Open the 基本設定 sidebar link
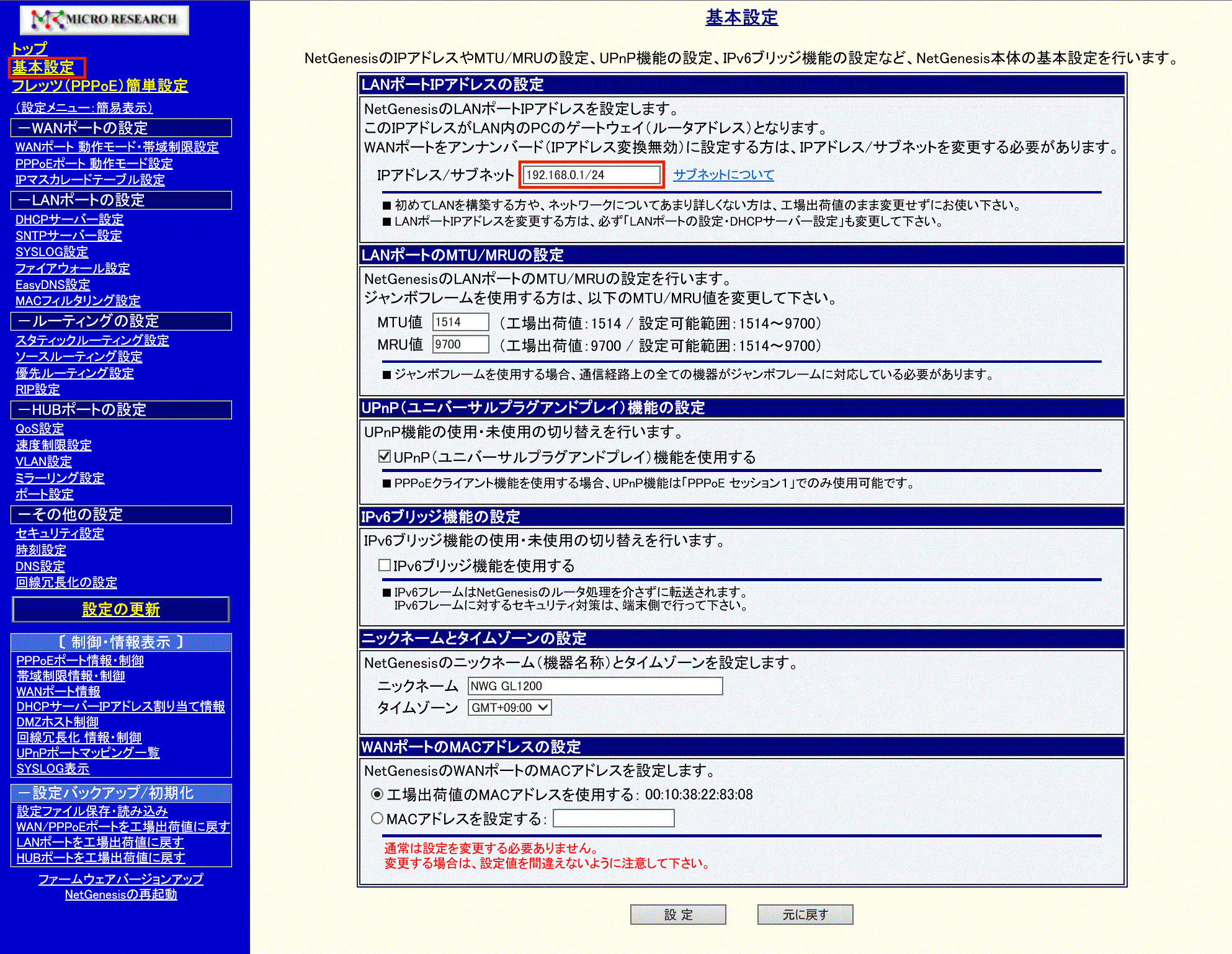Viewport: 1232px width, 954px height. coord(43,67)
